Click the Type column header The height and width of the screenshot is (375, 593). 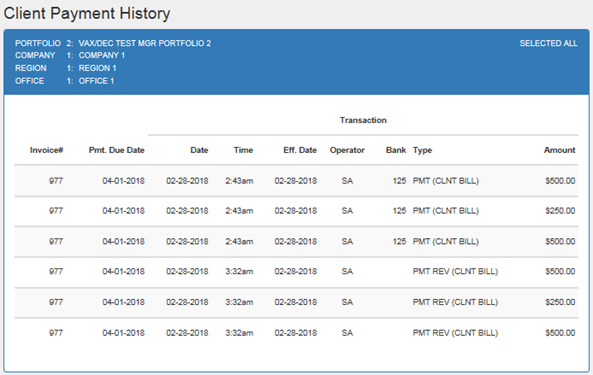click(422, 150)
